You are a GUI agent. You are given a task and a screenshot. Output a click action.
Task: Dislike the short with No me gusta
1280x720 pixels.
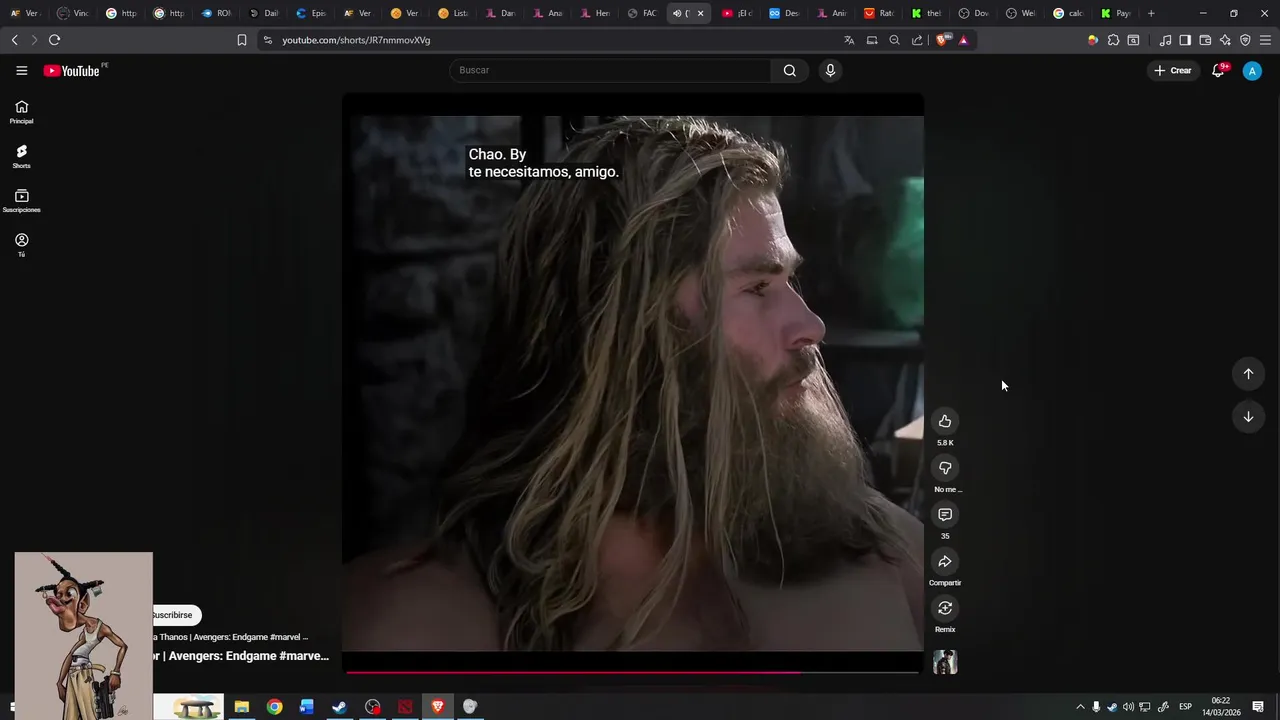945,468
